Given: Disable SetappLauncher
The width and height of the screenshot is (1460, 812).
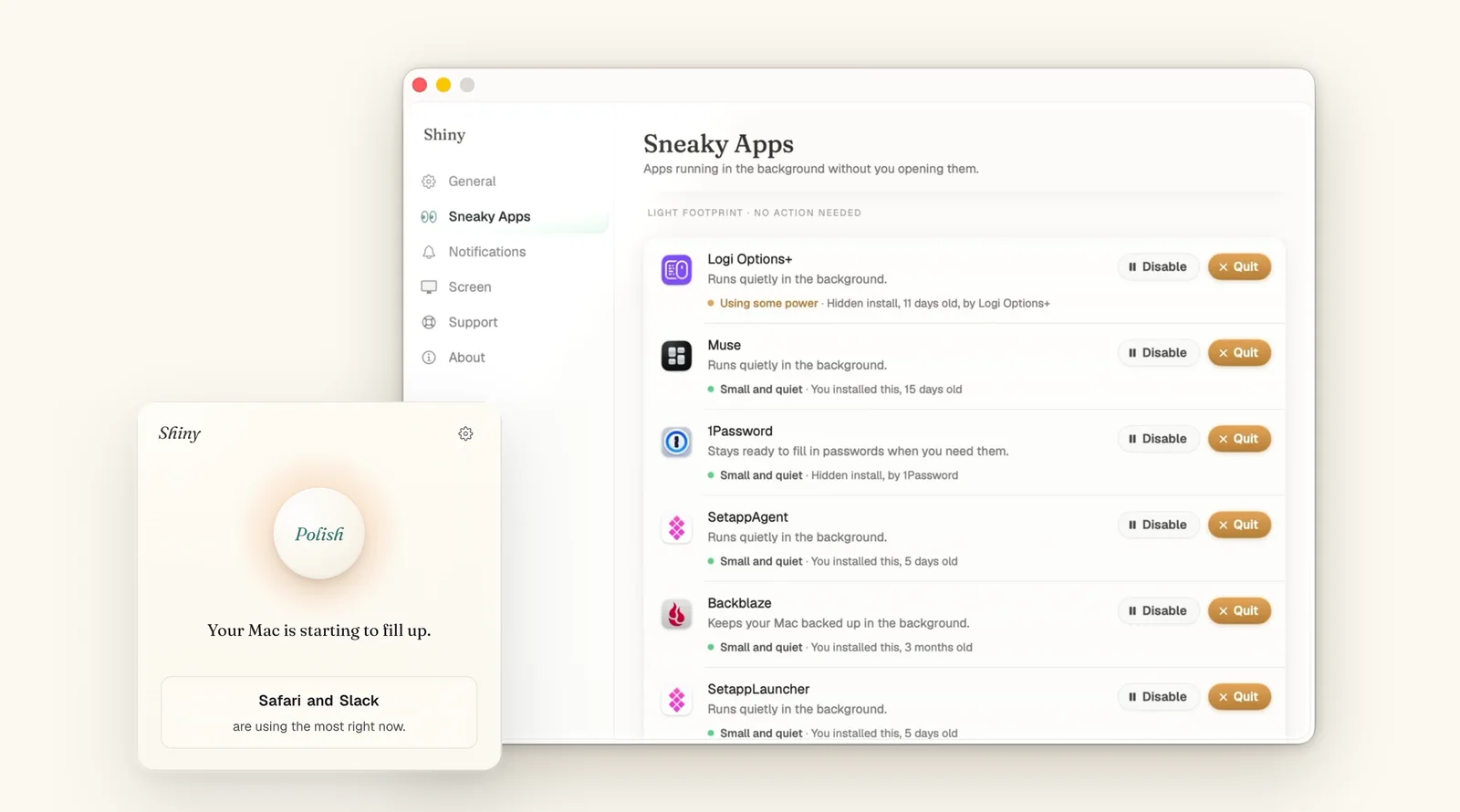Looking at the screenshot, I should point(1158,697).
